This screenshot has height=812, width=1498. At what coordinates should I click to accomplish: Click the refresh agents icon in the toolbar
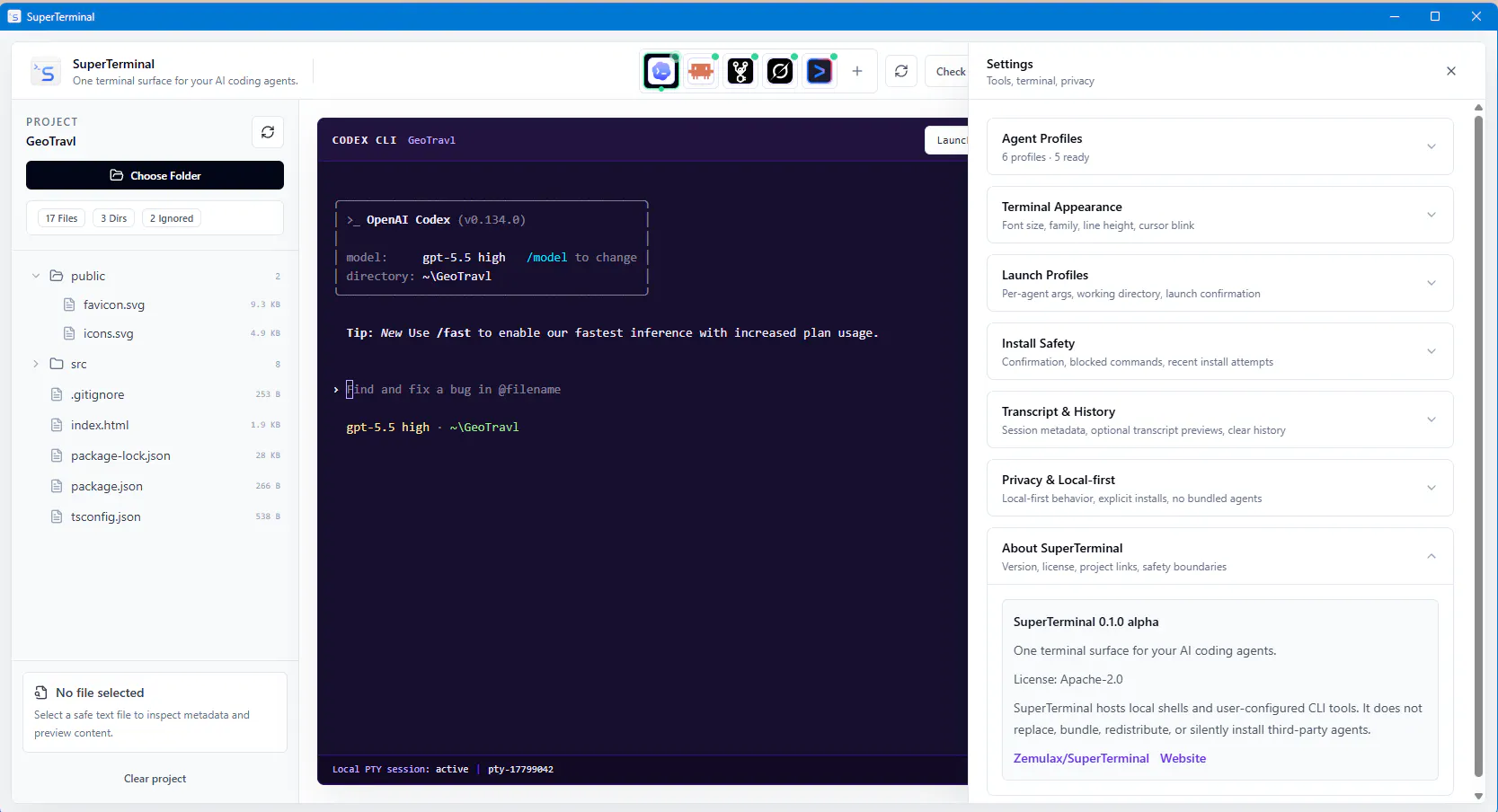pos(901,71)
